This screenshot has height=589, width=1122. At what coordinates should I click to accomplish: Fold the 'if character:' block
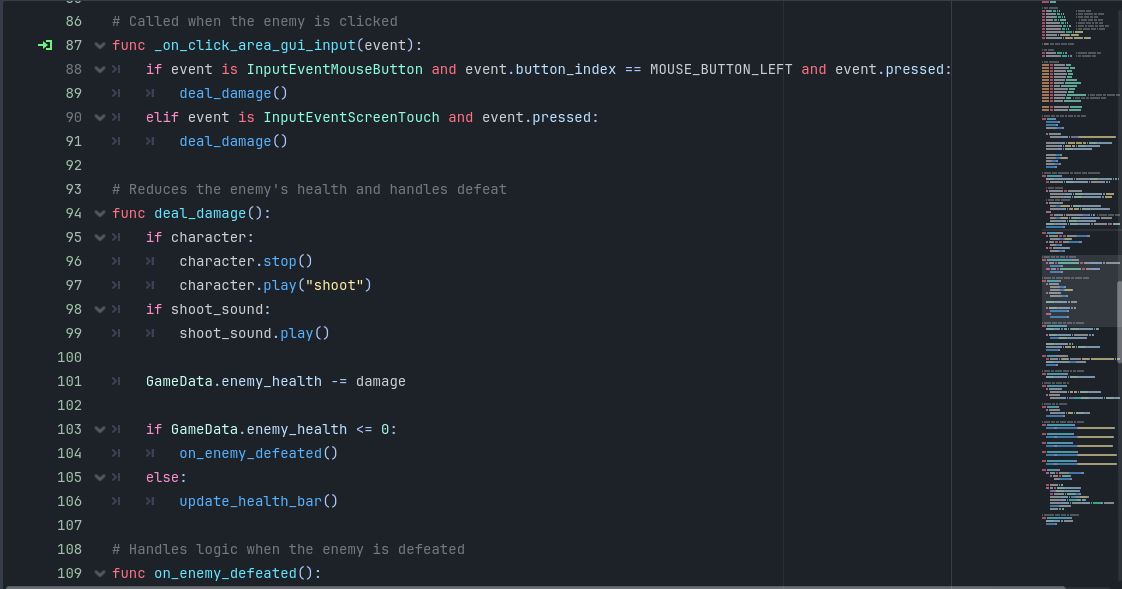99,237
